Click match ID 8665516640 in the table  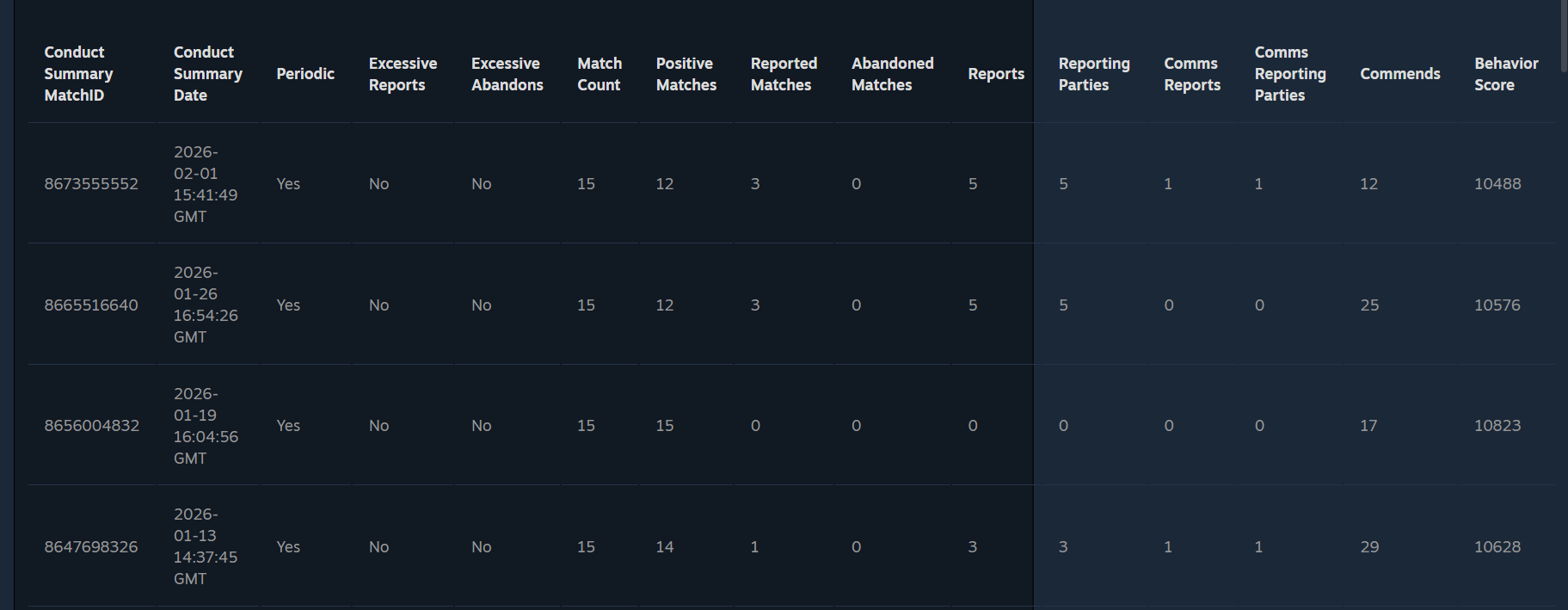coord(91,305)
